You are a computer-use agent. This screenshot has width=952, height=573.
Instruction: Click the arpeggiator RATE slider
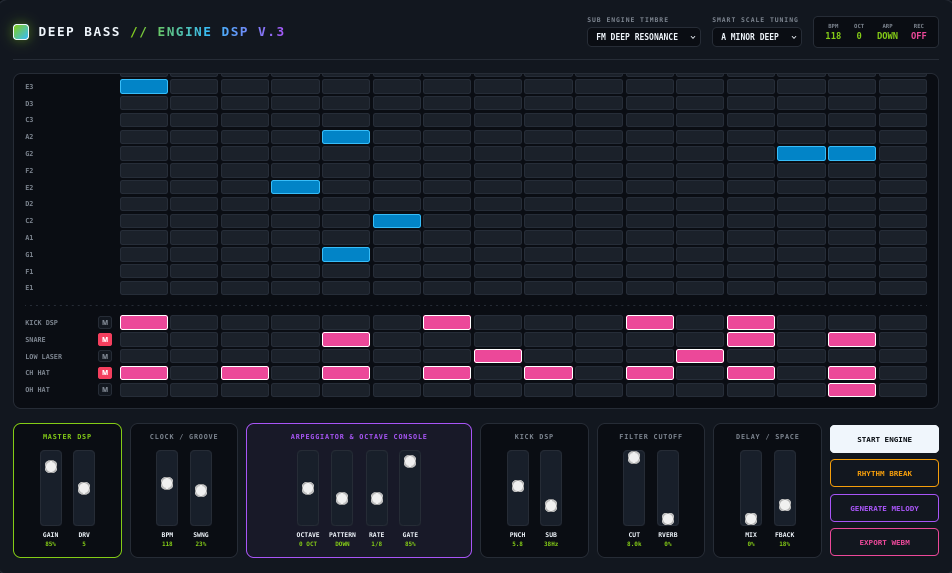pos(376,488)
